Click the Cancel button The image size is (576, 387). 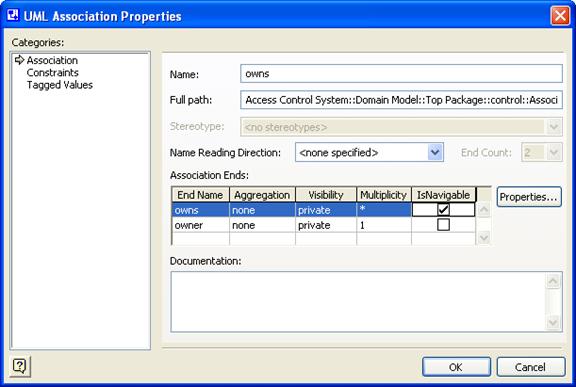tap(530, 367)
